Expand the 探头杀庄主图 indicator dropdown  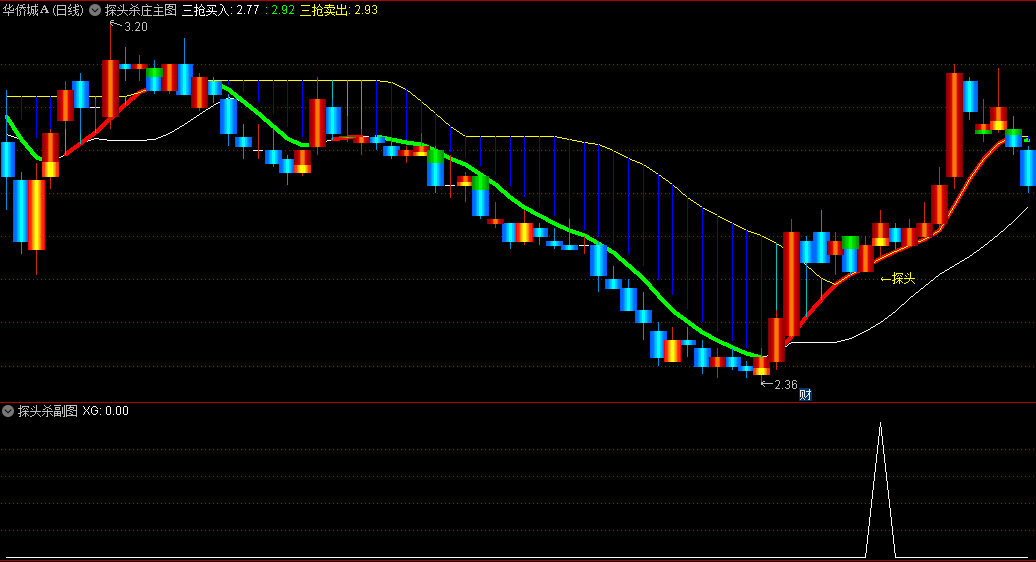pos(95,10)
